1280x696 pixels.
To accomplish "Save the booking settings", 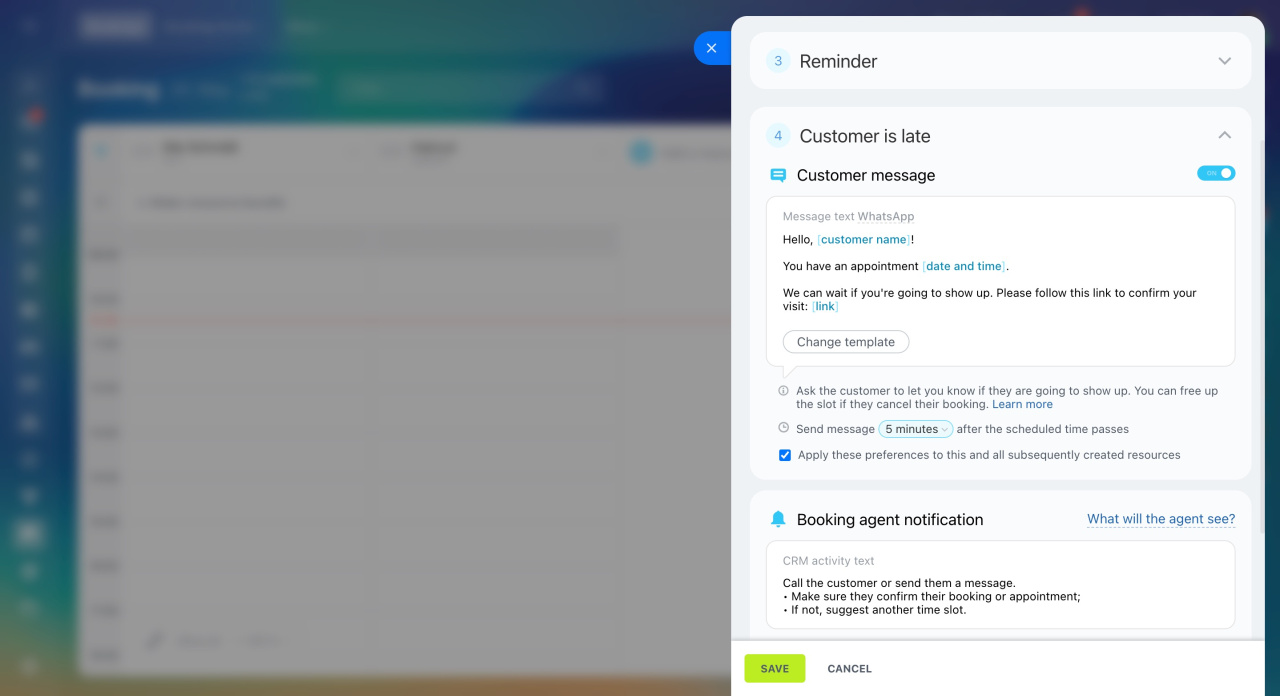I will pyautogui.click(x=775, y=669).
